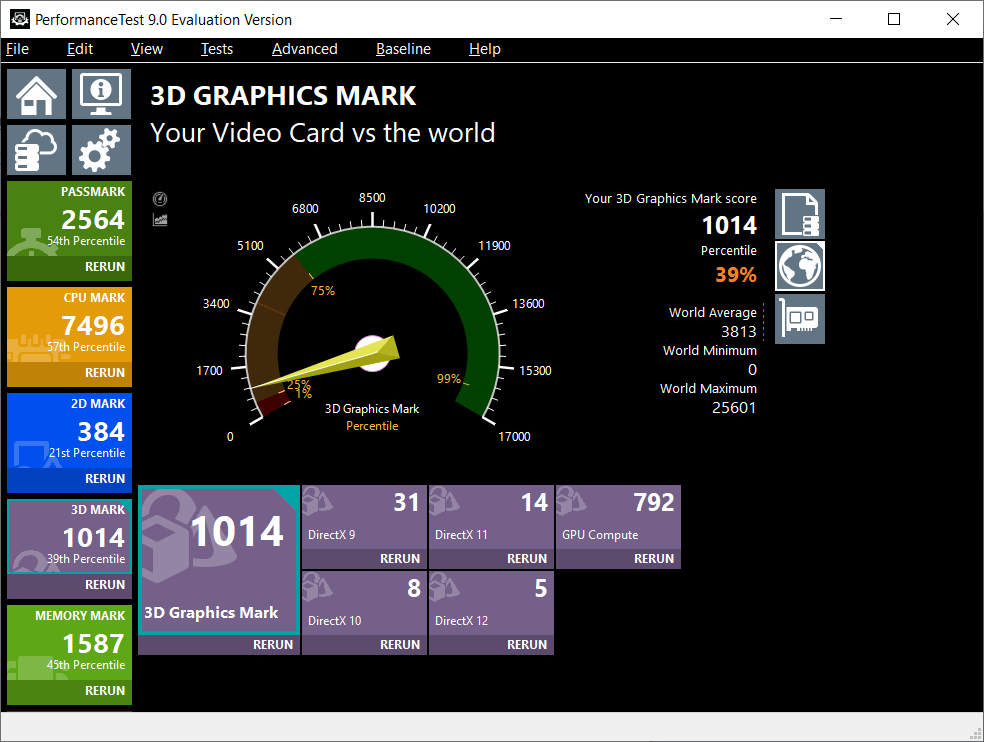Click the save results document icon
The width and height of the screenshot is (984, 742).
pyautogui.click(x=800, y=214)
